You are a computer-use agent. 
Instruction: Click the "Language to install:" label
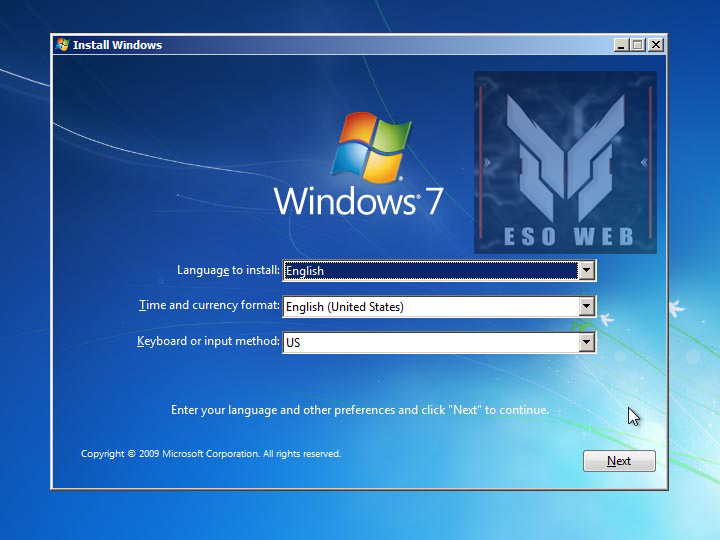pyautogui.click(x=228, y=270)
